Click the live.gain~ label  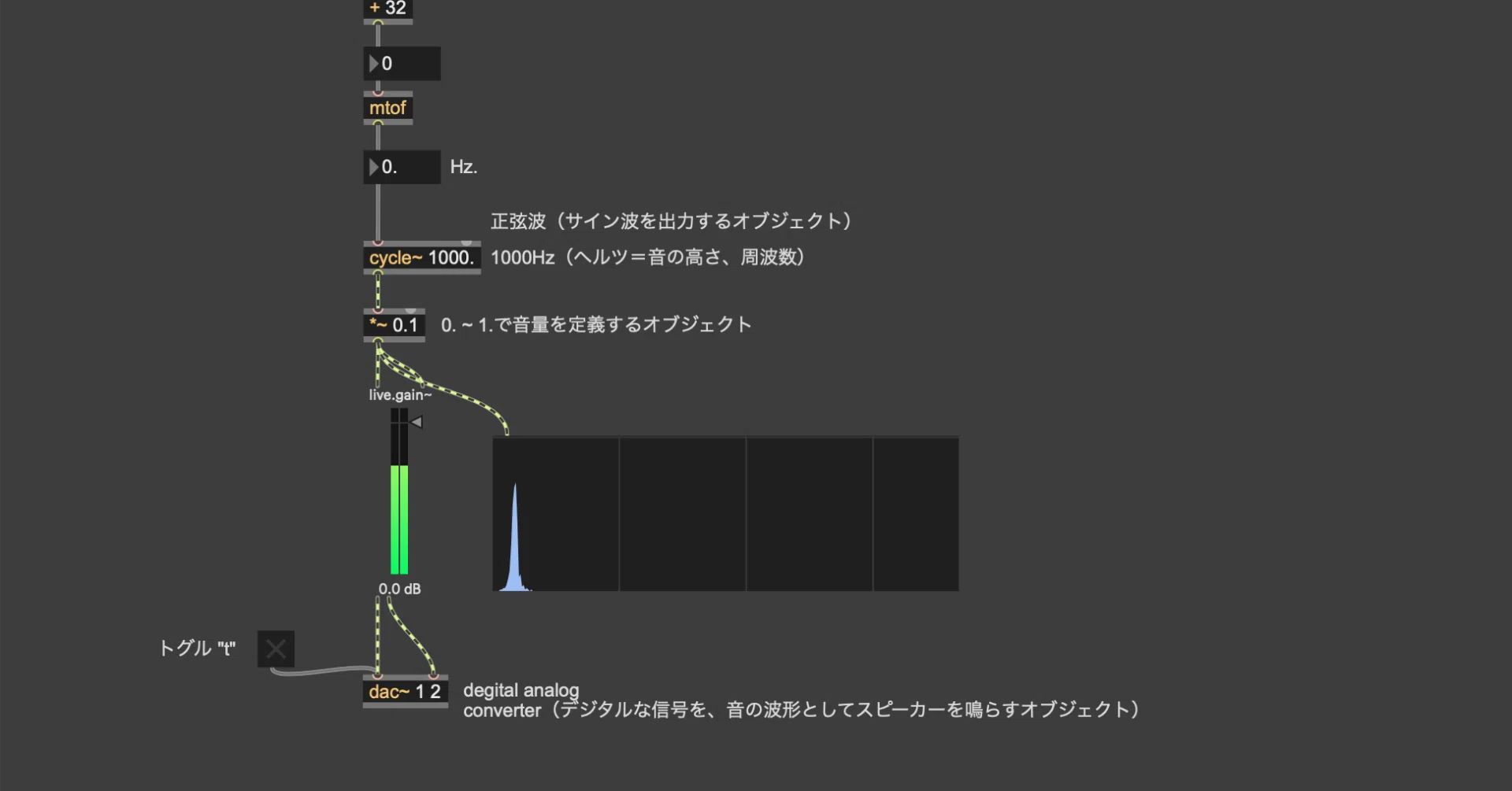(400, 395)
